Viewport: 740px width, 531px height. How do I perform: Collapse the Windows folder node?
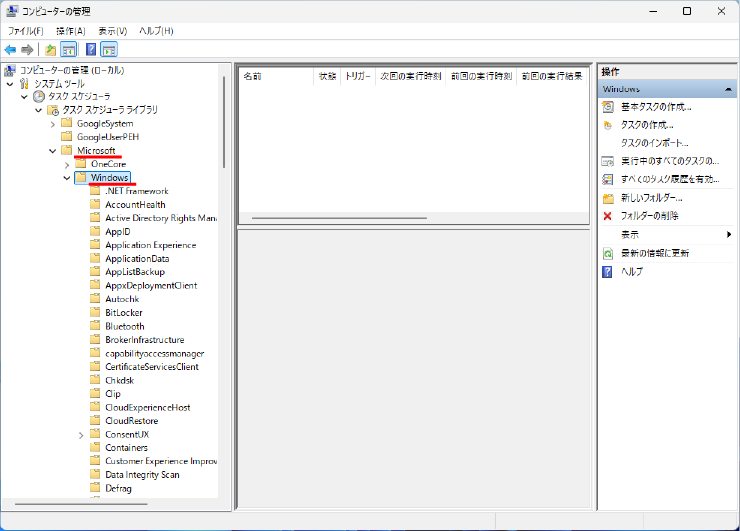point(67,178)
